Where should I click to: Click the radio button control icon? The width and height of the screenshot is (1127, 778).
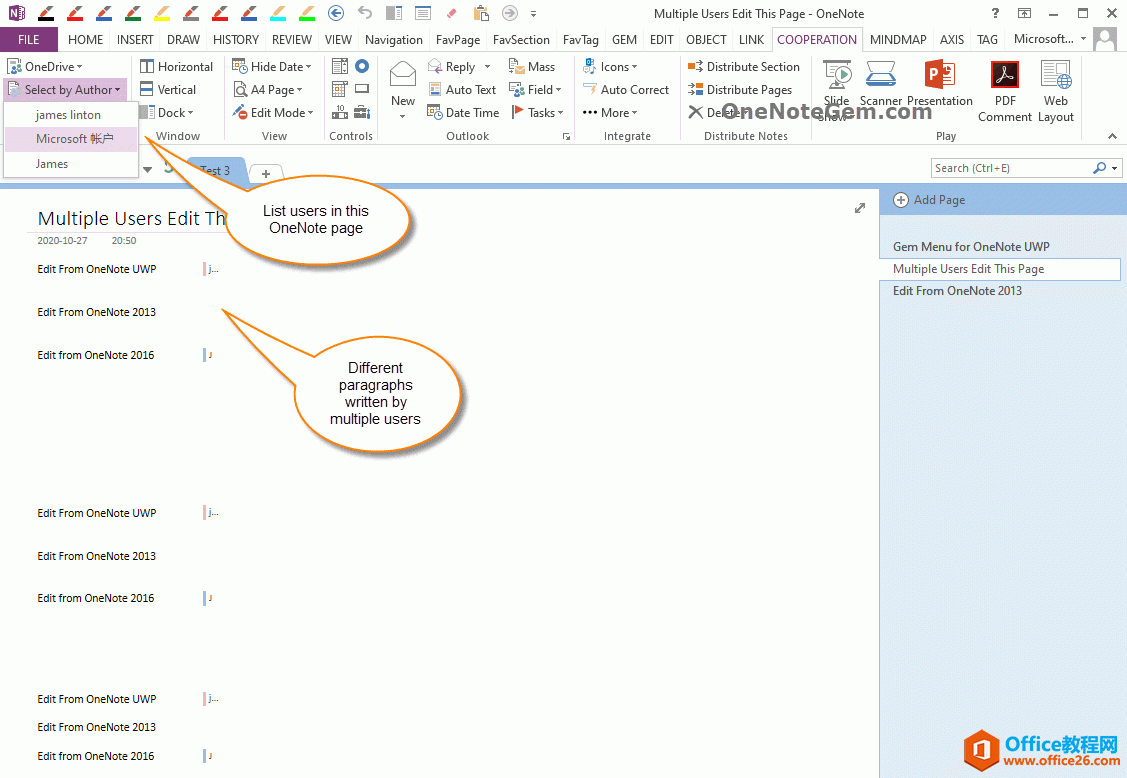(x=362, y=66)
